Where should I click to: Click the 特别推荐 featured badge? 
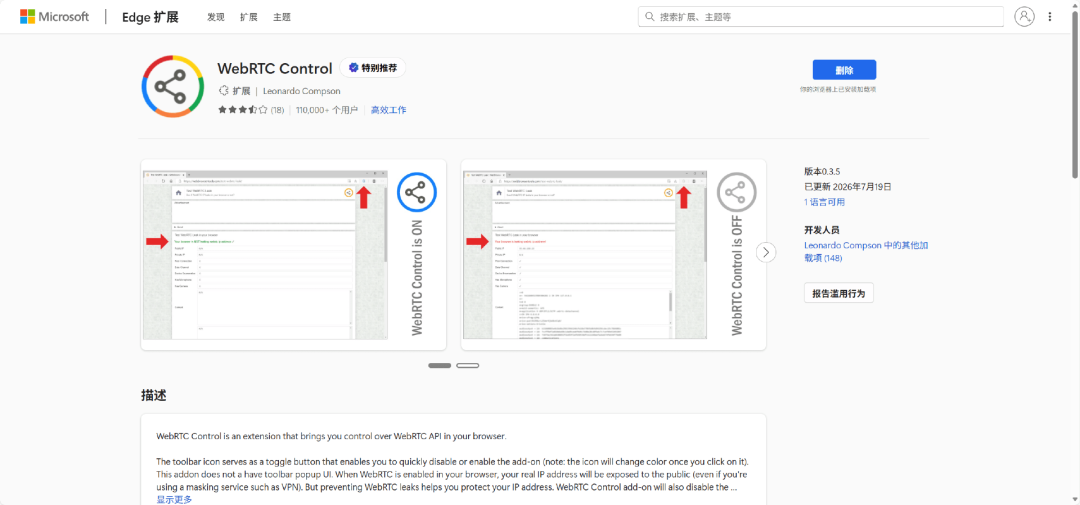pyautogui.click(x=373, y=68)
